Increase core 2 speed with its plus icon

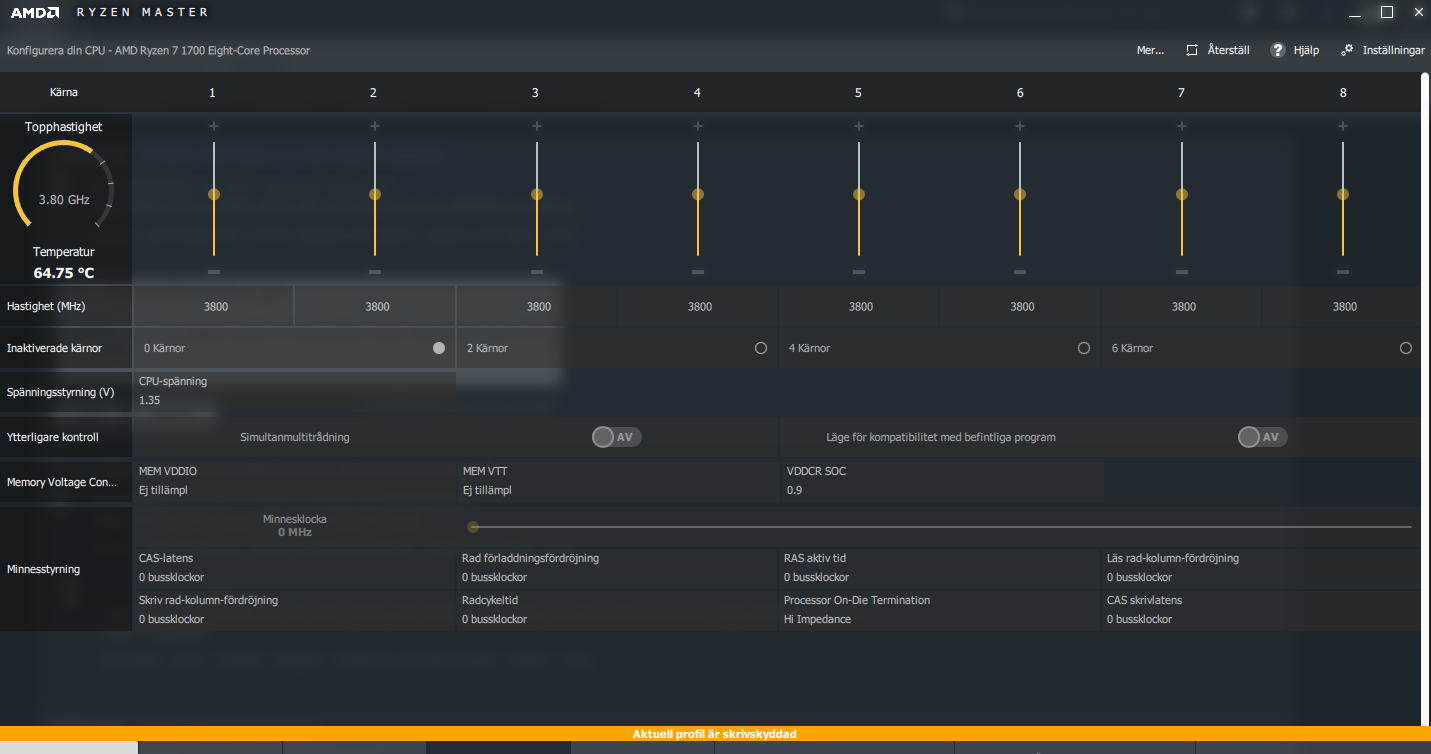(375, 126)
